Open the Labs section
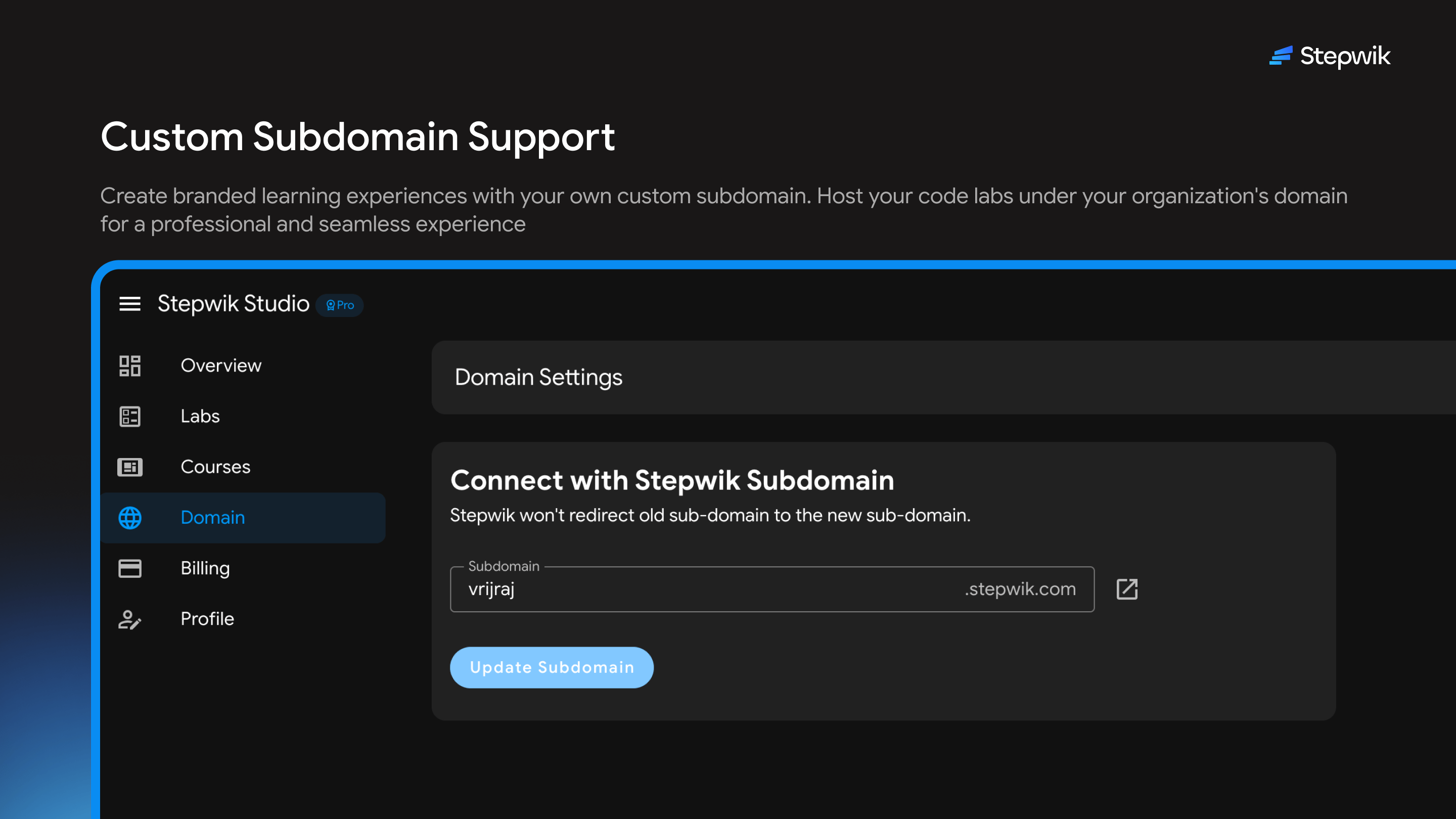Image resolution: width=1456 pixels, height=819 pixels. 200,417
